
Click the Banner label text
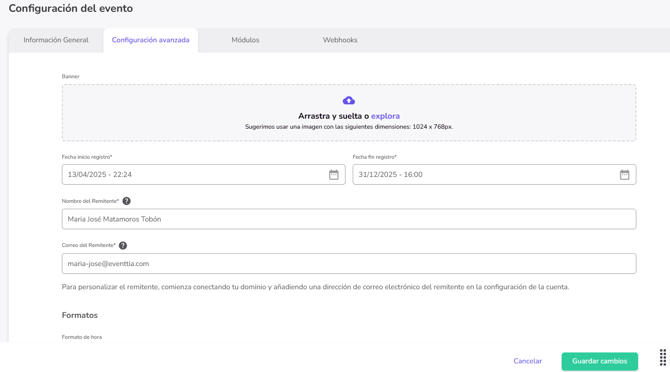(71, 76)
